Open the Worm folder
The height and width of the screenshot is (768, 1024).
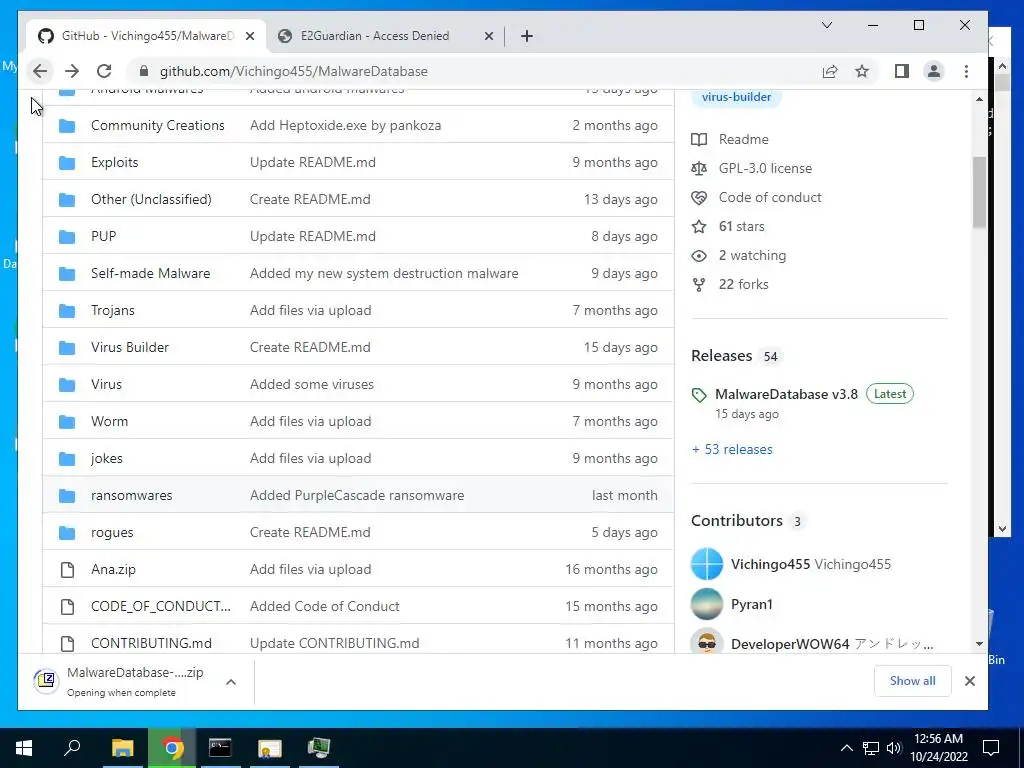coord(109,421)
